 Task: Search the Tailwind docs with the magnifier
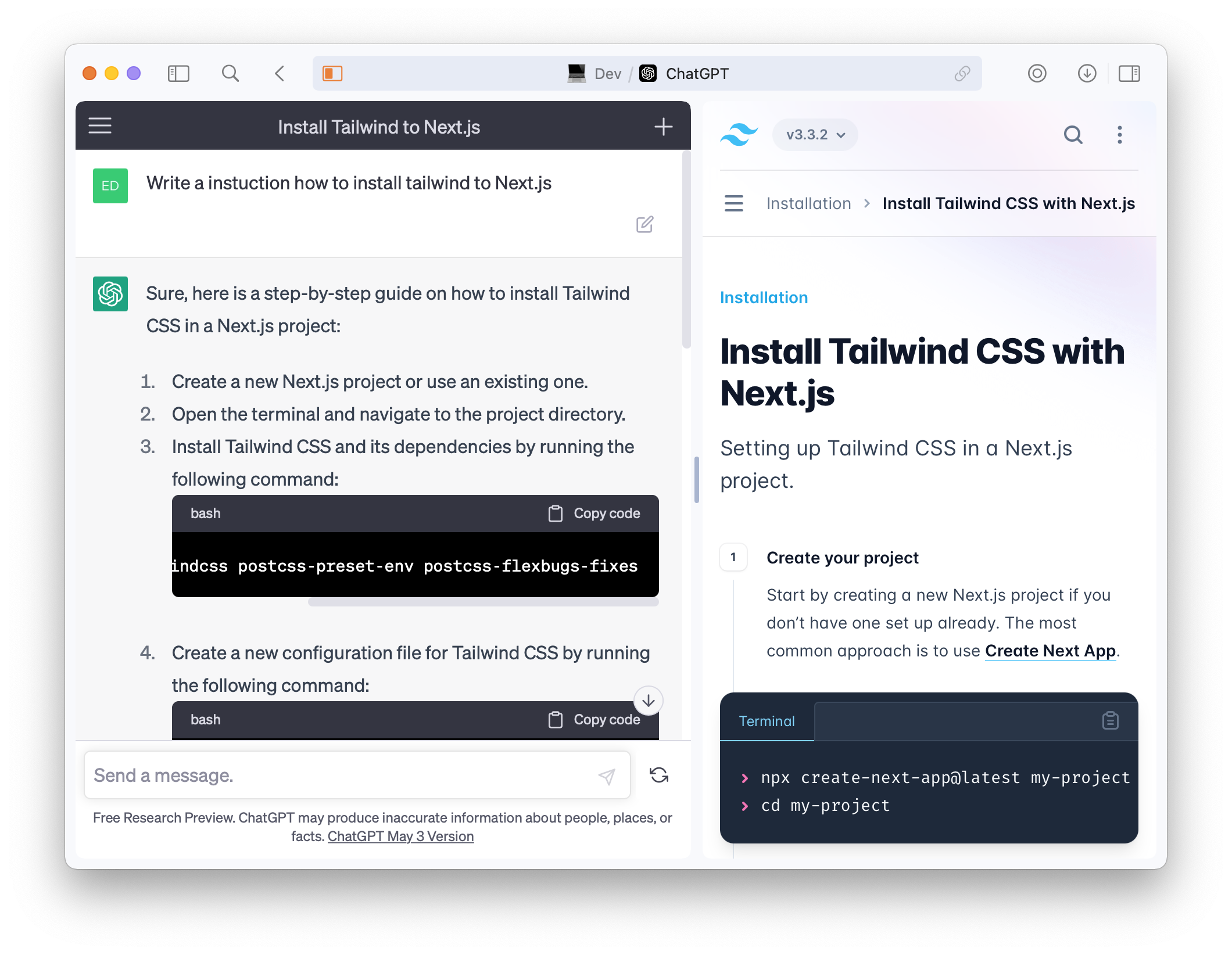coord(1073,135)
